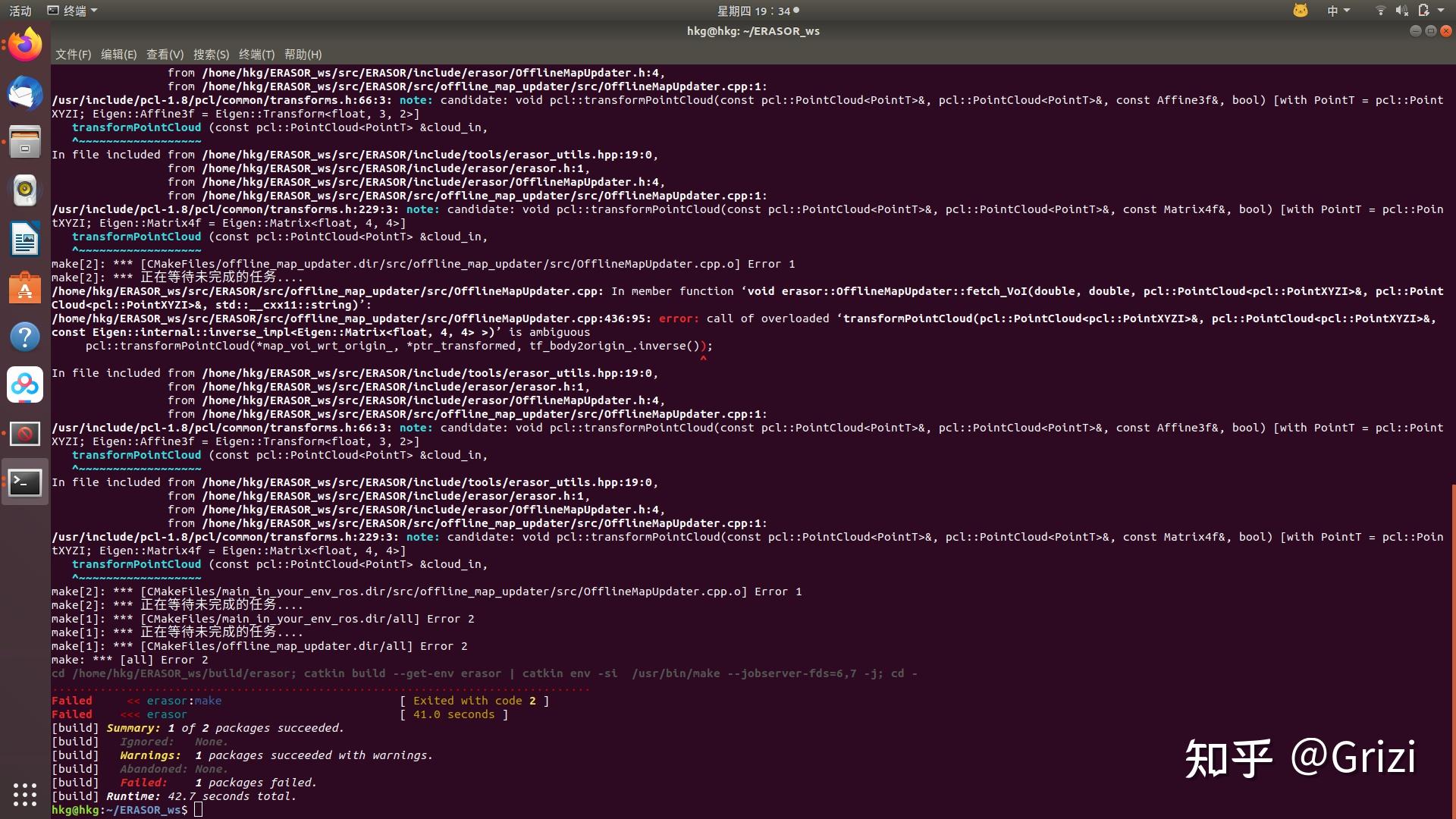
Task: Open the 编辑(E) menu
Action: click(x=118, y=55)
